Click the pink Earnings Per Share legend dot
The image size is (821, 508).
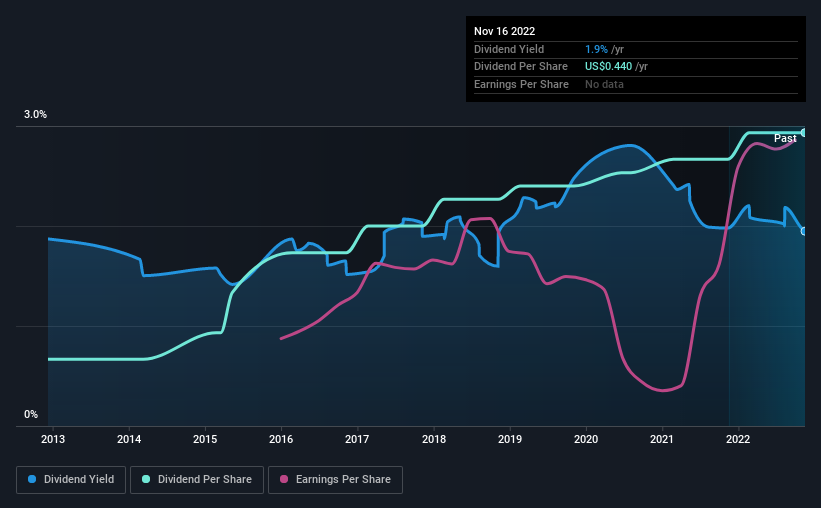[284, 479]
